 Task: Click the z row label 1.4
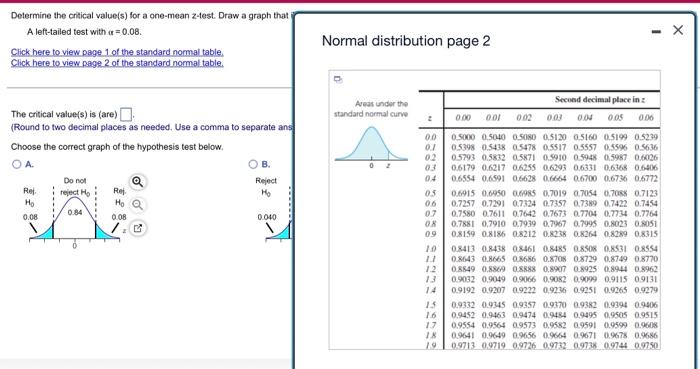[430, 290]
